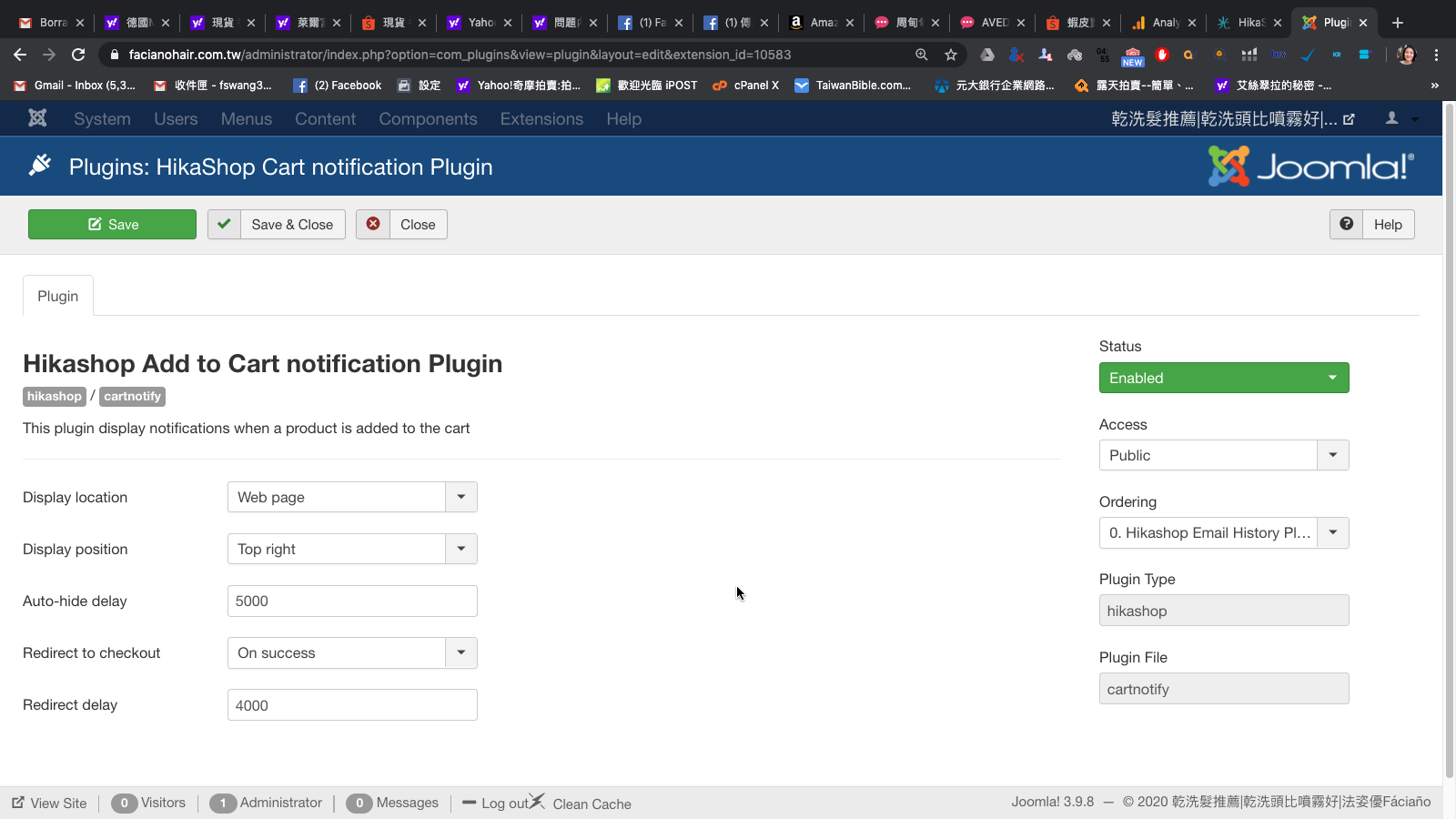
Task: Open the Extensions menu
Action: pyautogui.click(x=541, y=118)
